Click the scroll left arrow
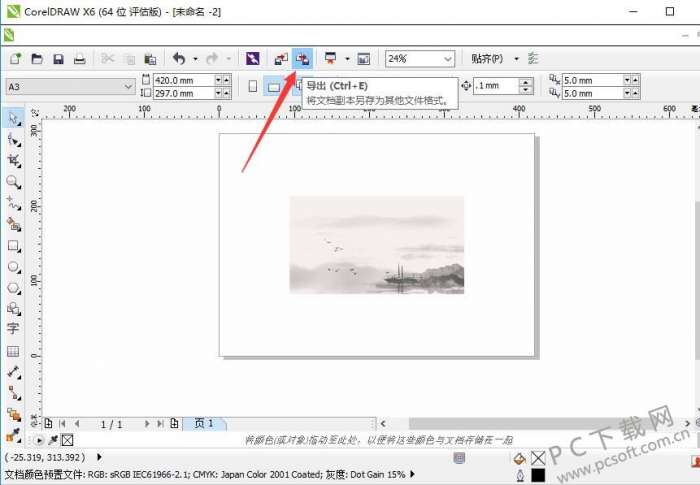 [383, 423]
